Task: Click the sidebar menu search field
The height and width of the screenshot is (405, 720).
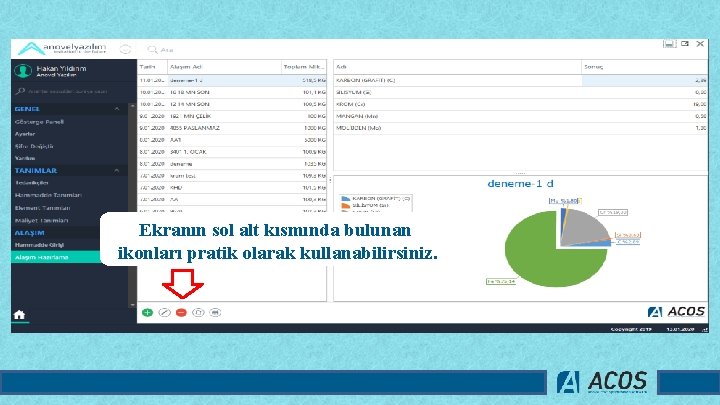Action: 69,91
